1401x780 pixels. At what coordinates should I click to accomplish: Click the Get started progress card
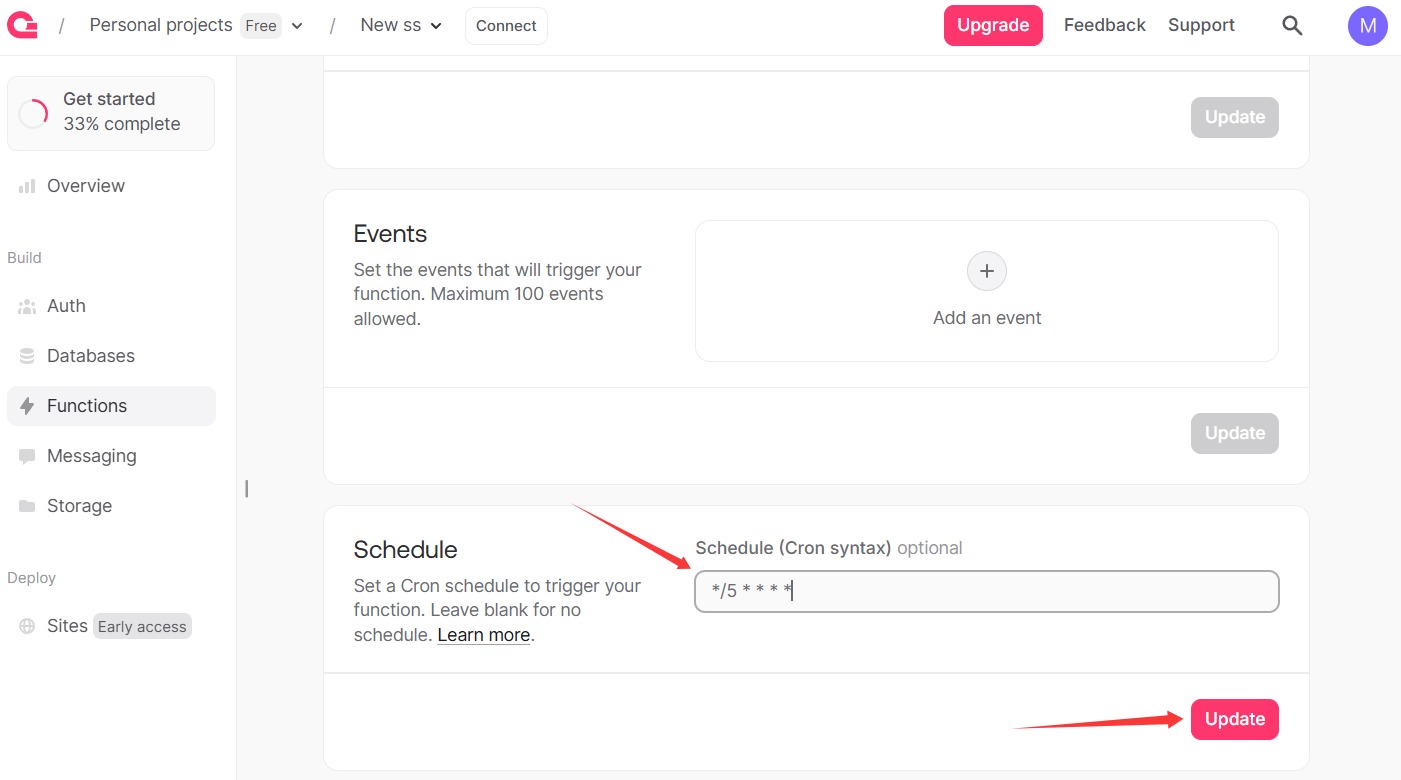[111, 112]
